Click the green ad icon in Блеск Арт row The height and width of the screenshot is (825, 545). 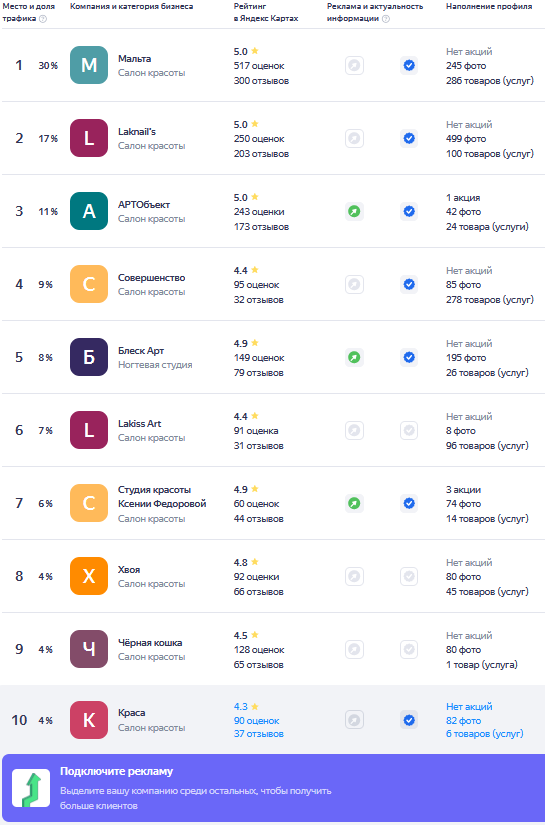pos(355,358)
